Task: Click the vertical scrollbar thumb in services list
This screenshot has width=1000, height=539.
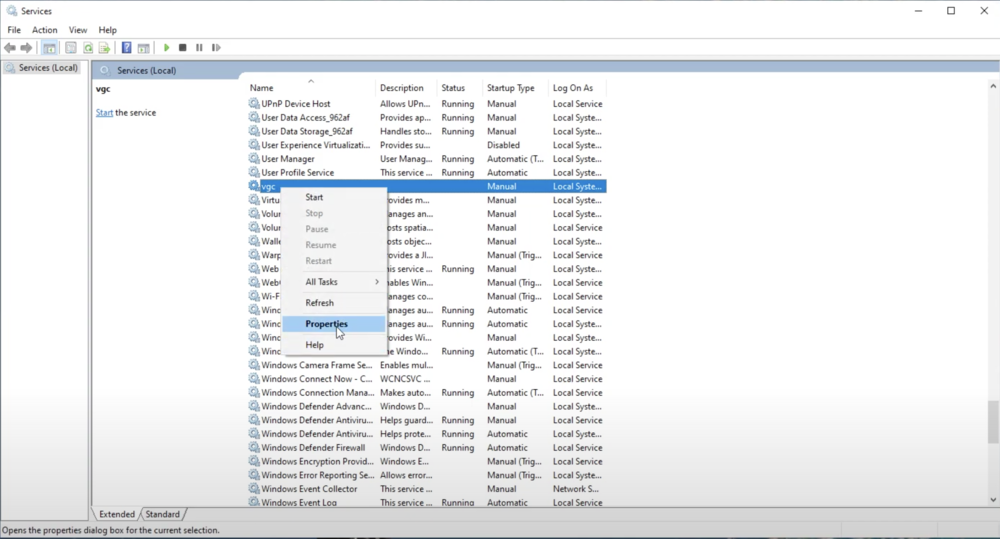Action: pos(992,421)
